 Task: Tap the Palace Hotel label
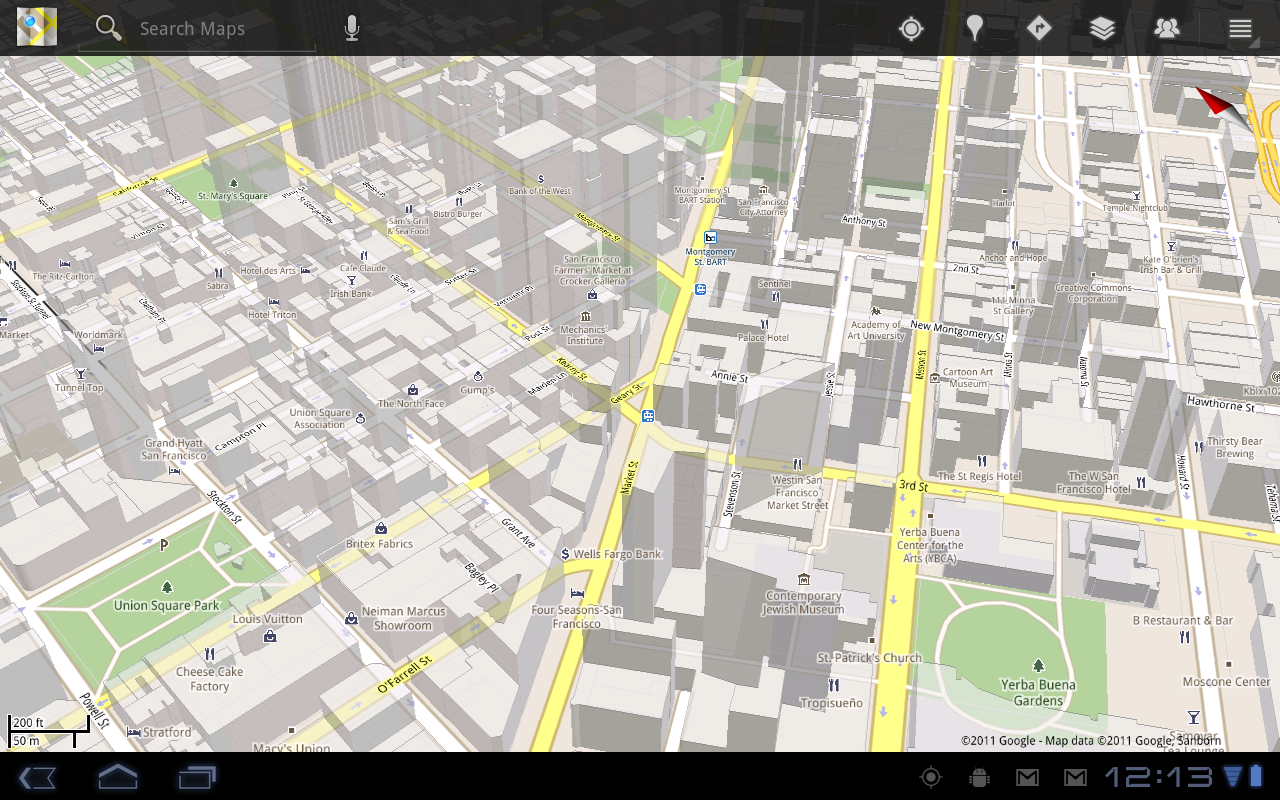coord(764,338)
